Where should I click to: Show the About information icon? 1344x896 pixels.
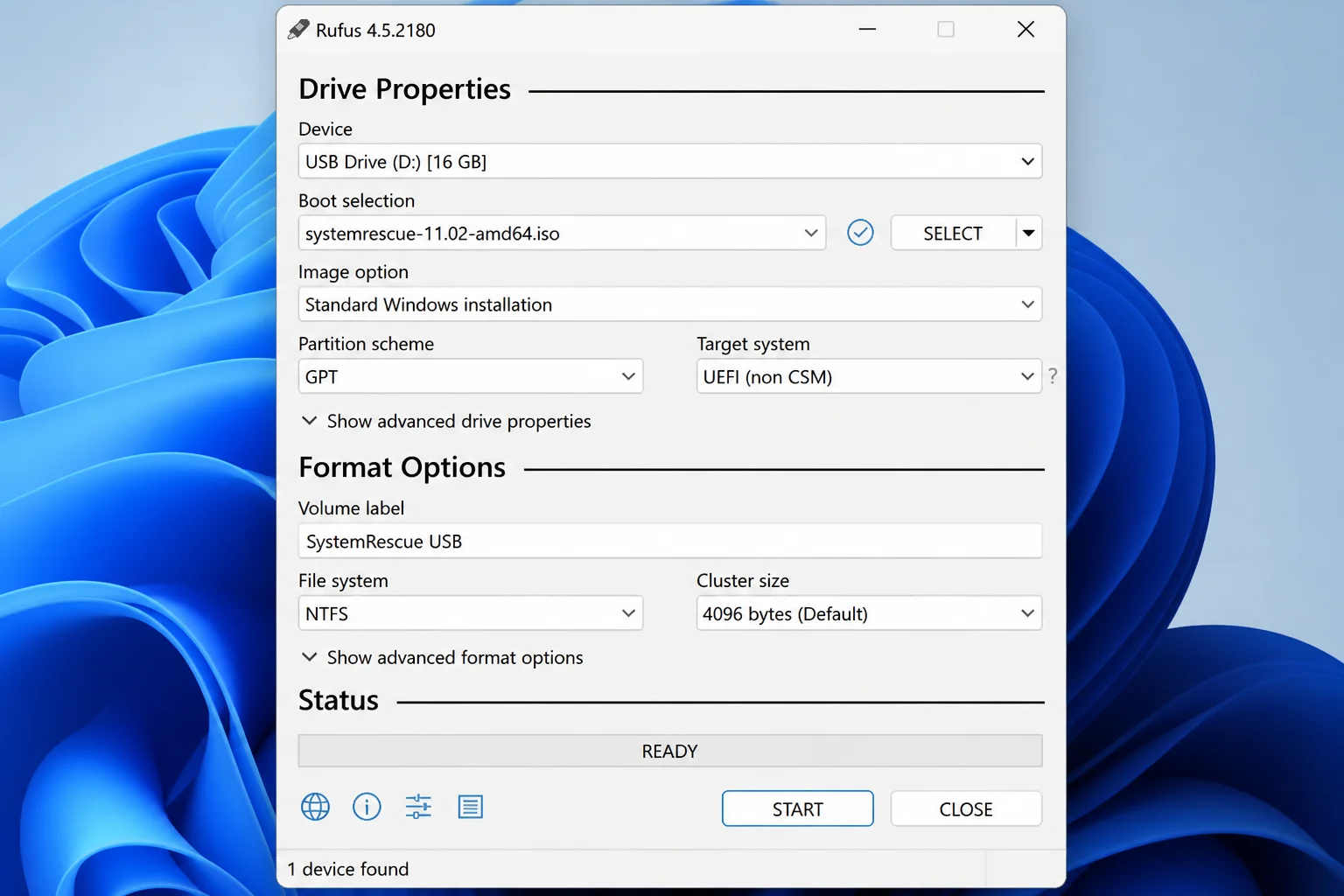pos(367,807)
